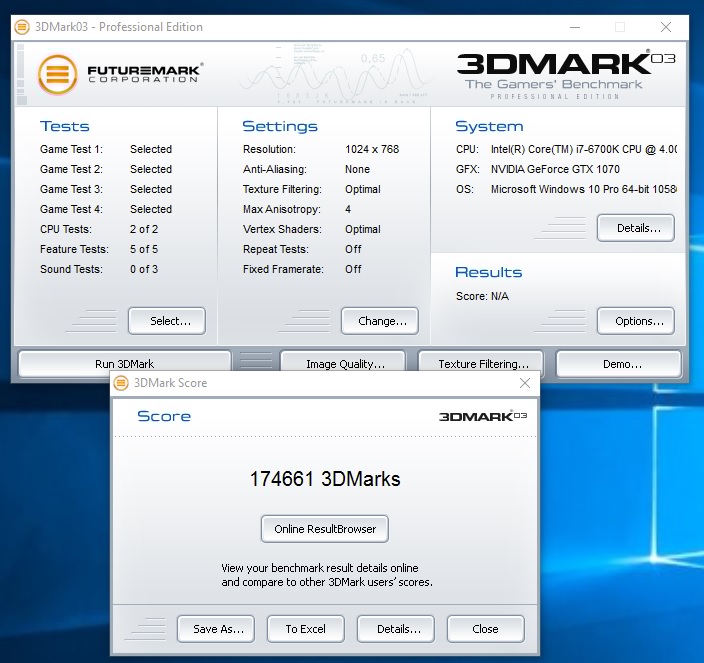
Task: Open the Image Quality... tool
Action: coord(343,363)
